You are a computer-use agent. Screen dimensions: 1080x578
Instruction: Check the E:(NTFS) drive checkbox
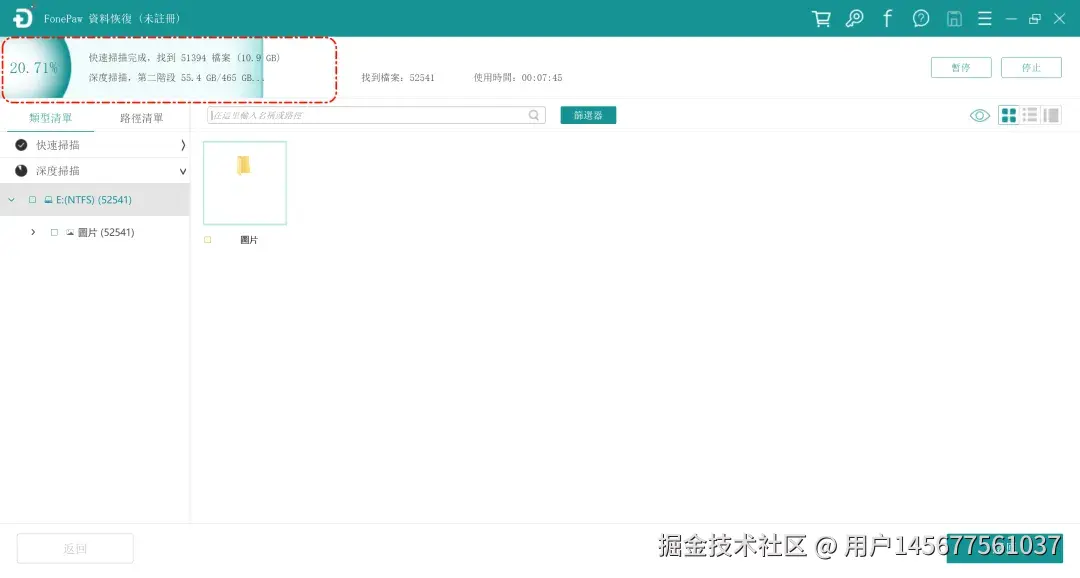point(32,199)
